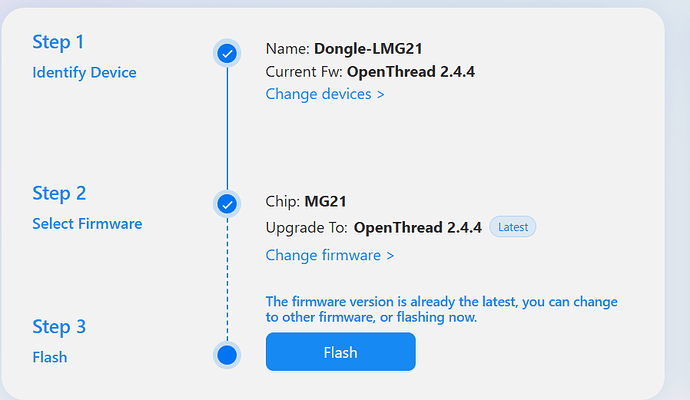This screenshot has height=400, width=690.
Task: Click the dashed progress line above Step 3
Action: tap(227, 280)
